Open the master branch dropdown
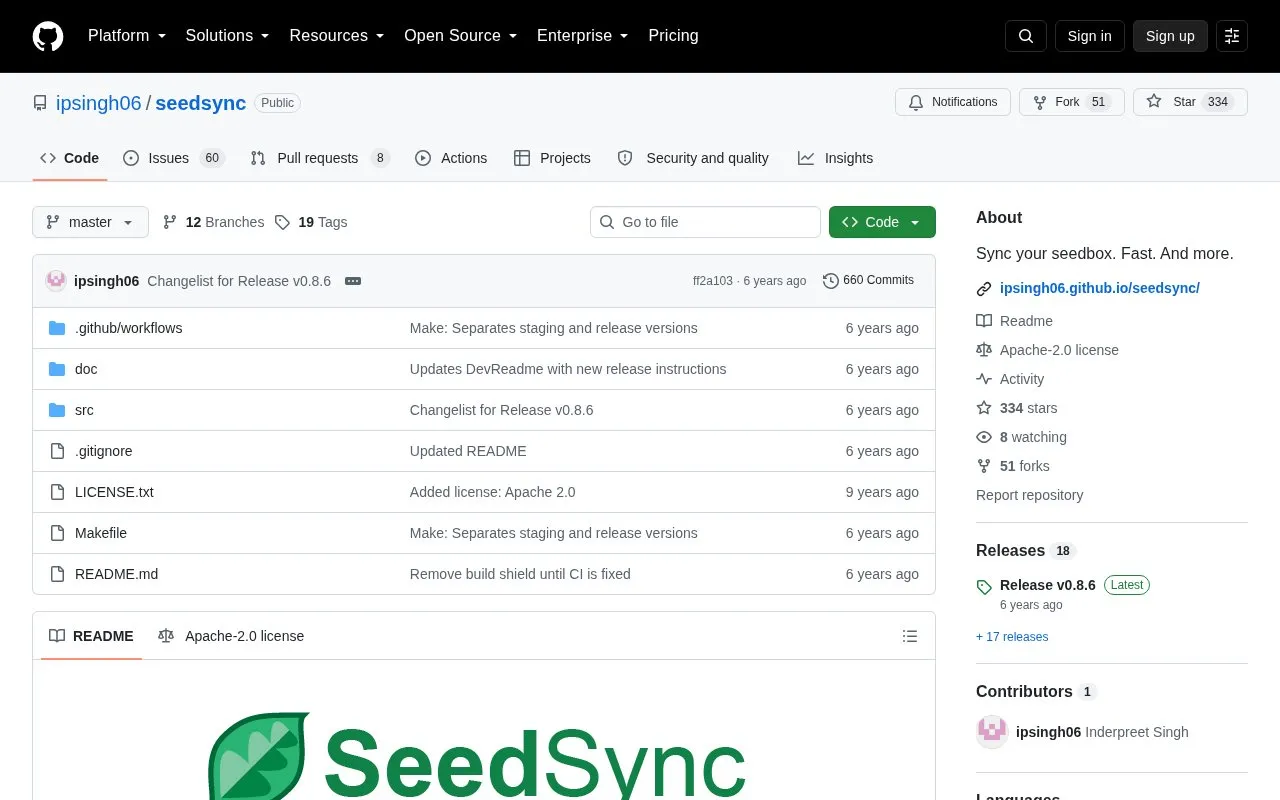This screenshot has width=1280, height=800. tap(90, 222)
